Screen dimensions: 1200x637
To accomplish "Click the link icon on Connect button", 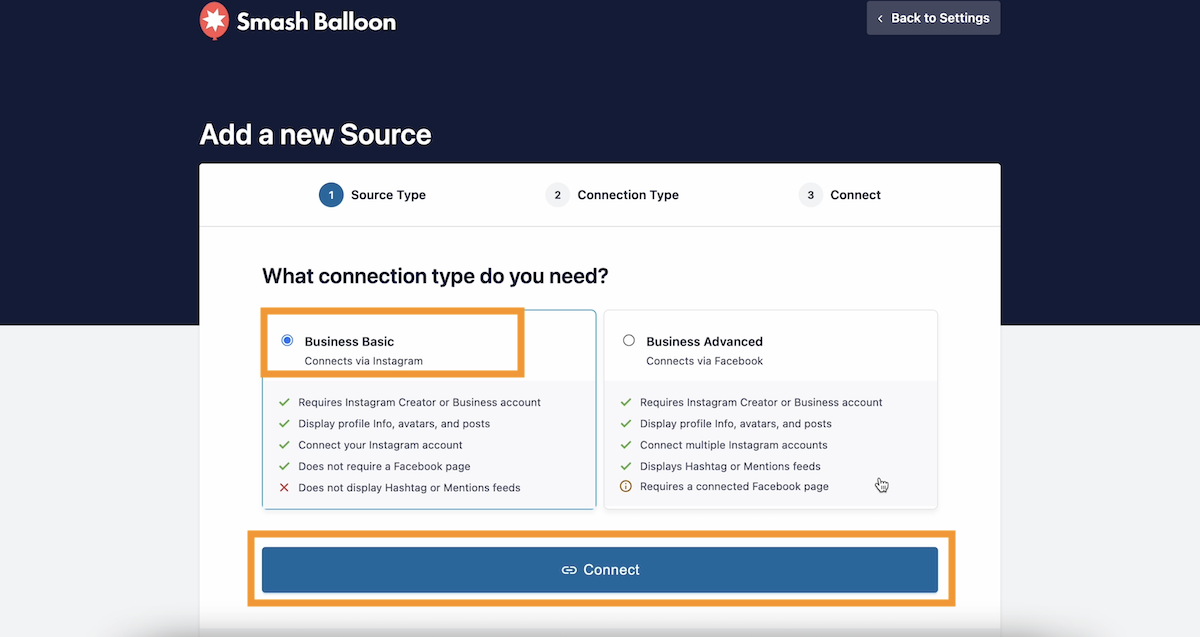I will (x=569, y=570).
